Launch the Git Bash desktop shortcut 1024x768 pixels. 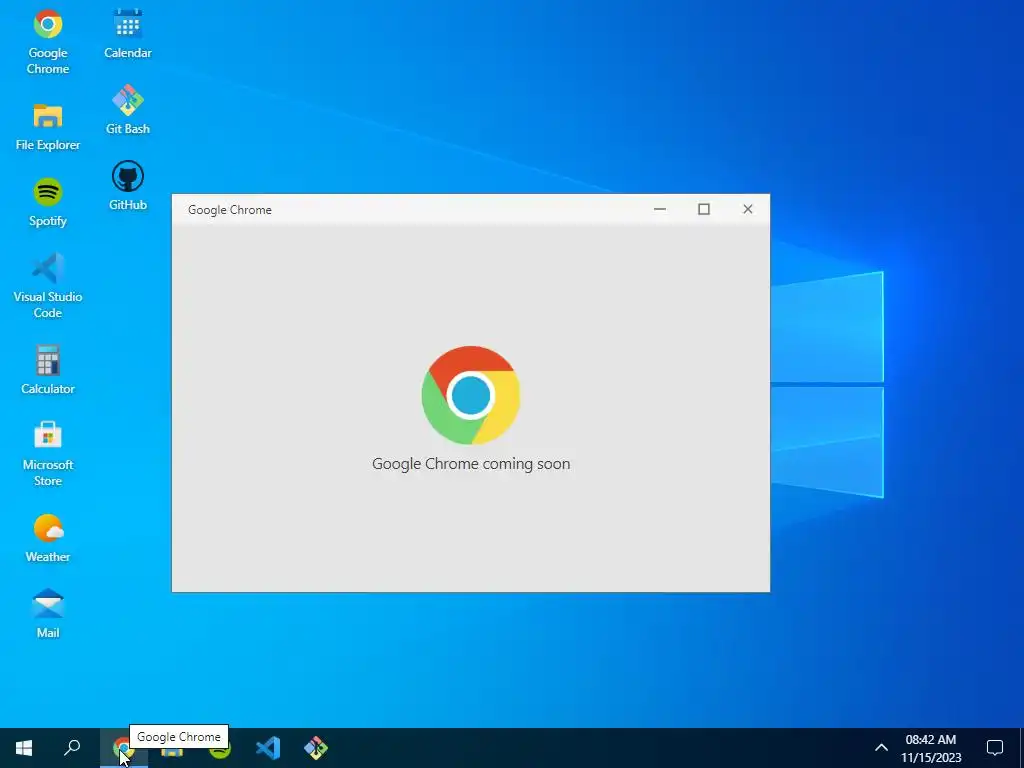pos(128,110)
